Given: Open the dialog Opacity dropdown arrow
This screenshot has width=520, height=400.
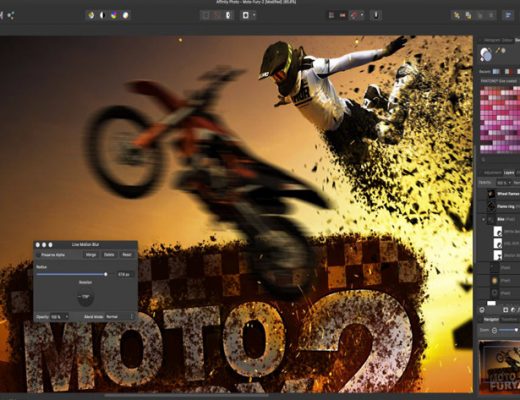Looking at the screenshot, I should [66, 317].
